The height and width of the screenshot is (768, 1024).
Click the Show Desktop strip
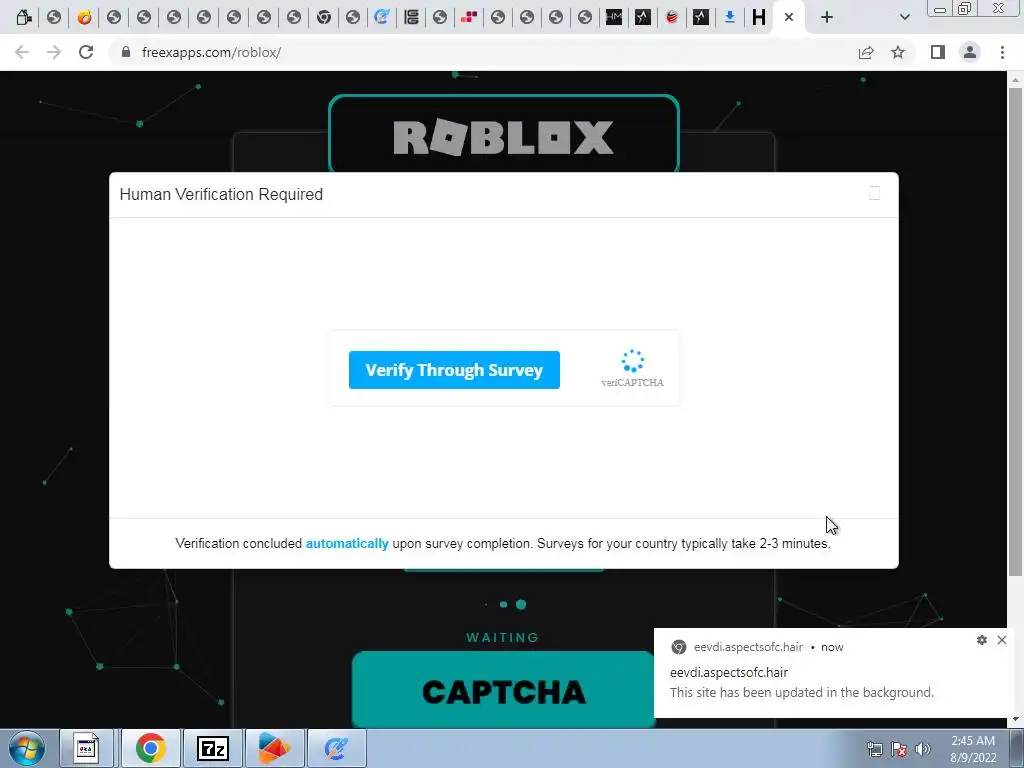coord(1017,748)
